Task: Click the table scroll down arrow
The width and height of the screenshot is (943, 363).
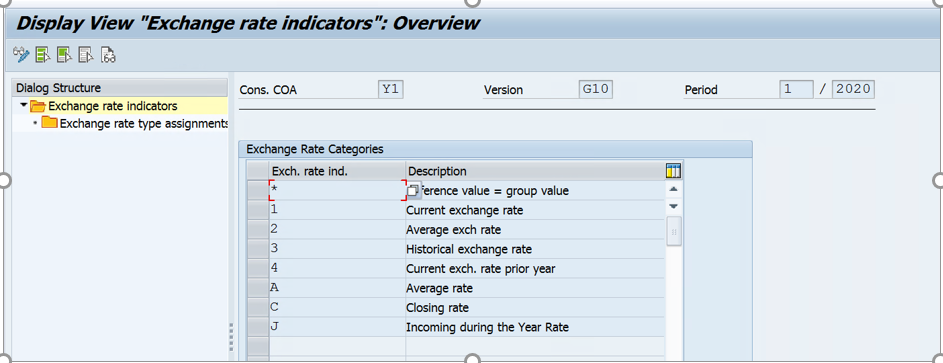Action: 674,207
